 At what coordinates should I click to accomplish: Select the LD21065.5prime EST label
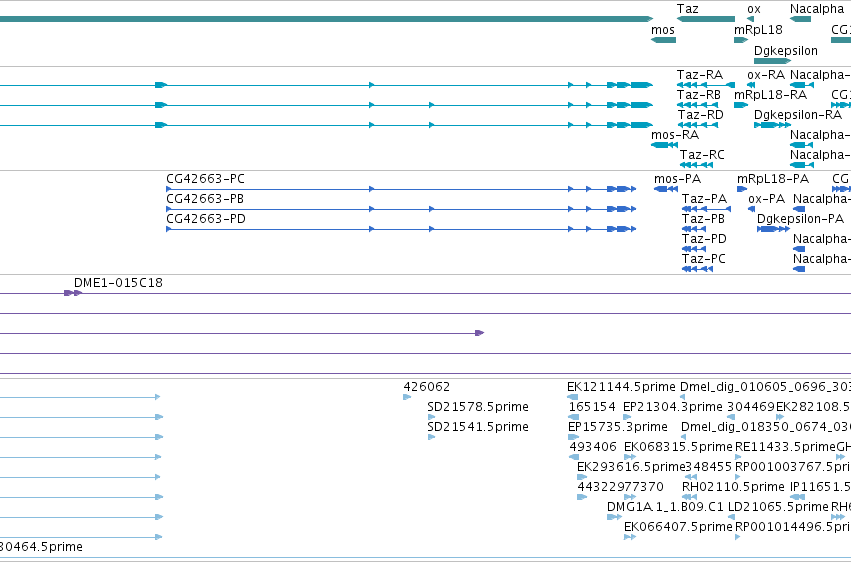click(x=778, y=507)
